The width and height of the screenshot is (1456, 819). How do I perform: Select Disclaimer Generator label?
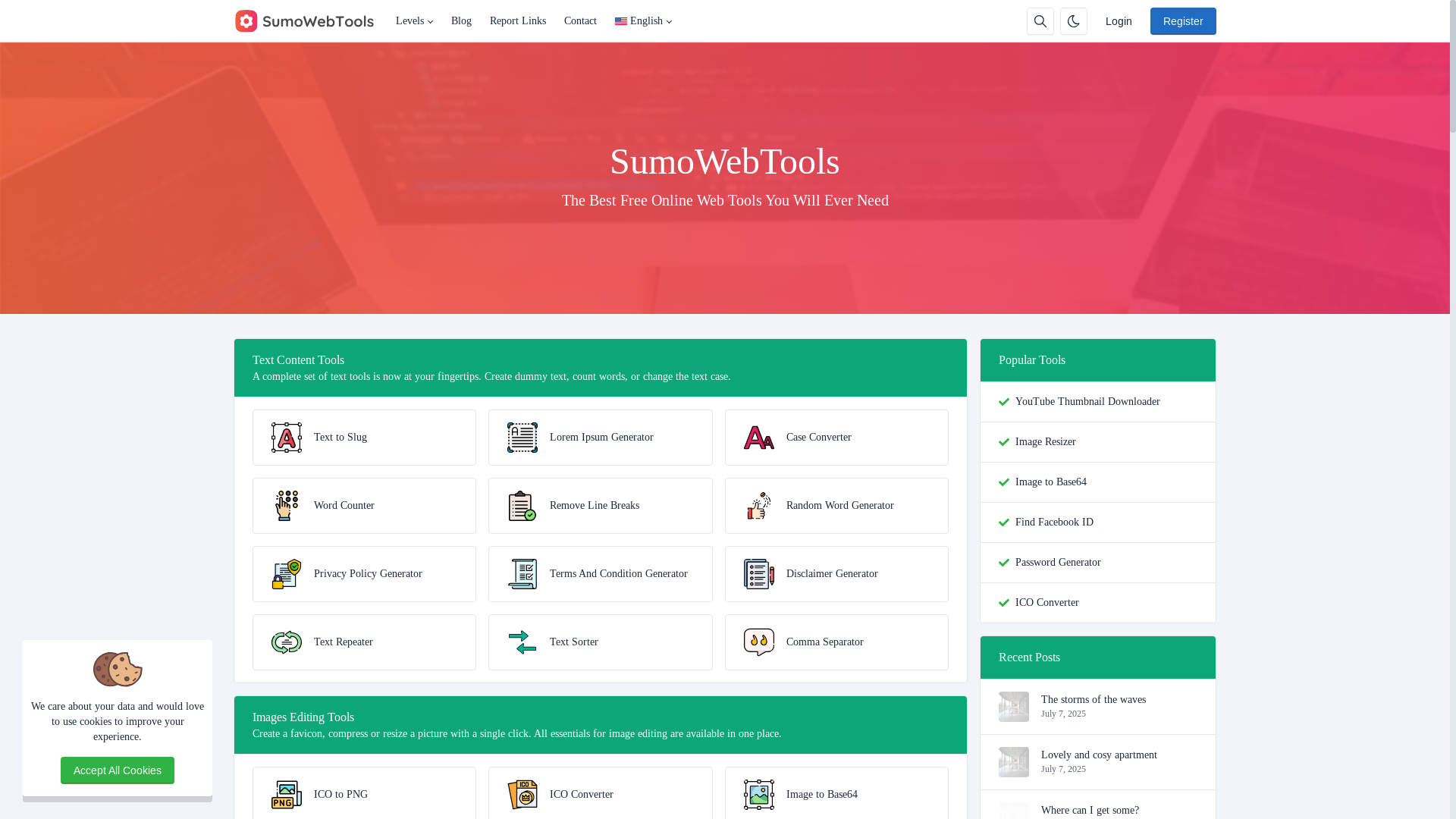832,574
